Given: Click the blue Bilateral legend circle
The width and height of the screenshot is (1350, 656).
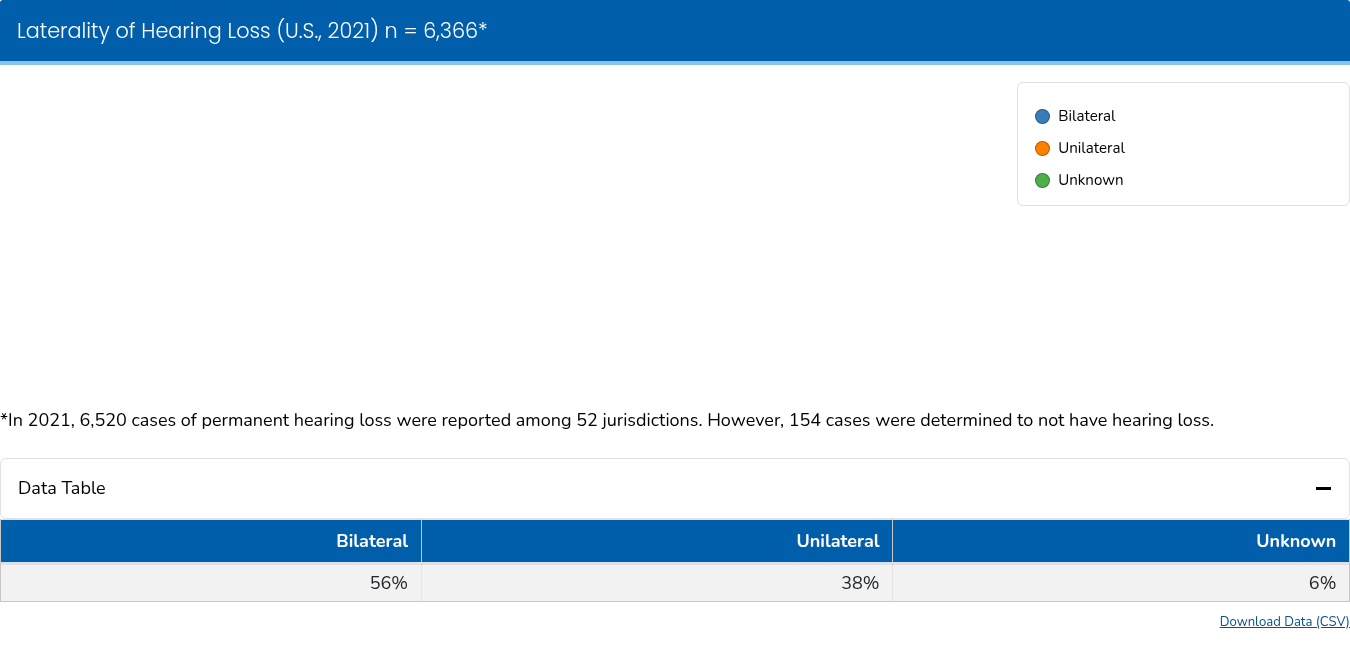Looking at the screenshot, I should (x=1042, y=117).
